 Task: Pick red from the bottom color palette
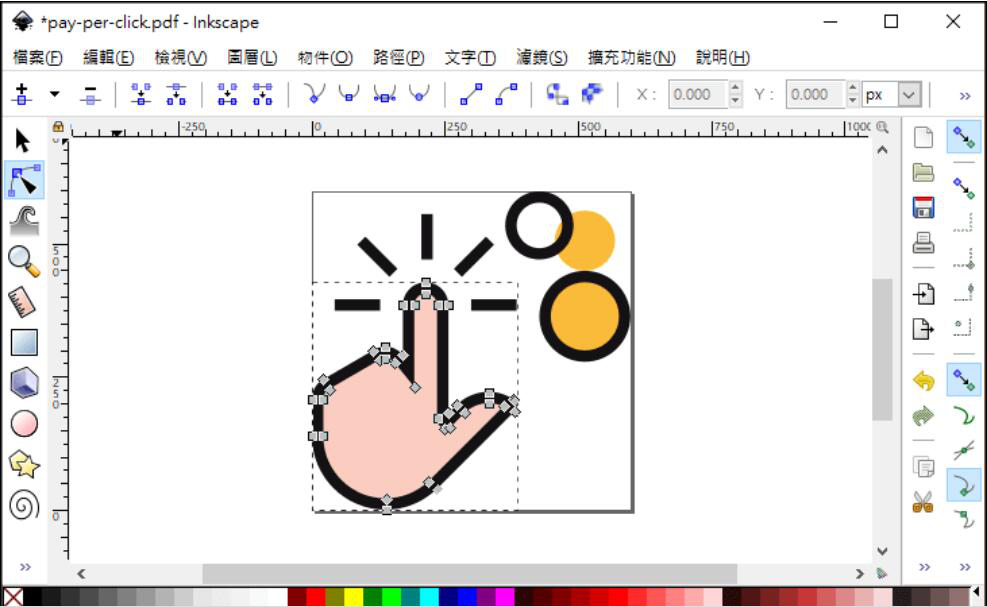point(314,594)
